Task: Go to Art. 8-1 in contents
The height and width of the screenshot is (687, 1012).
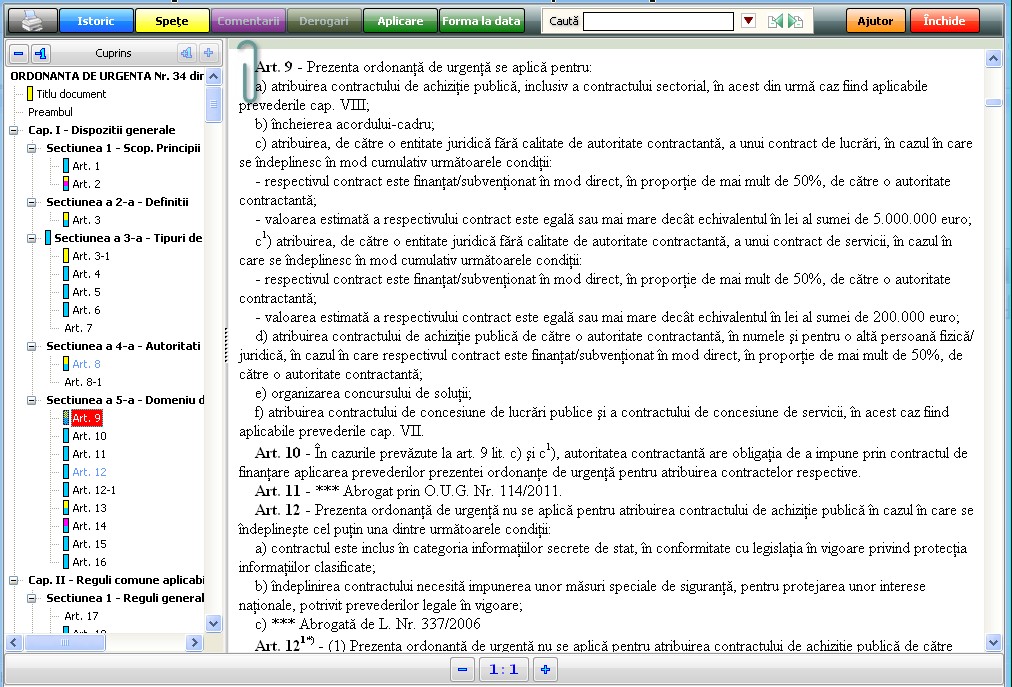Action: click(83, 382)
